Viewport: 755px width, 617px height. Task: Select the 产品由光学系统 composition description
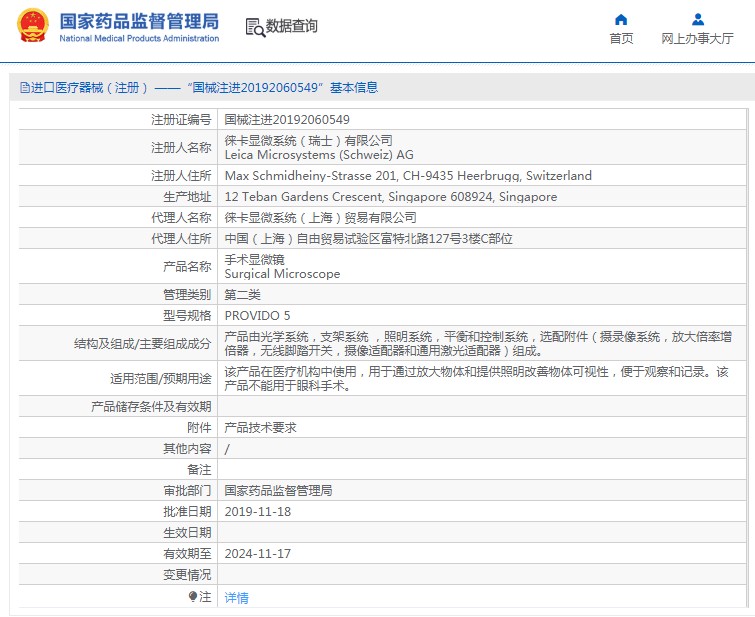478,343
